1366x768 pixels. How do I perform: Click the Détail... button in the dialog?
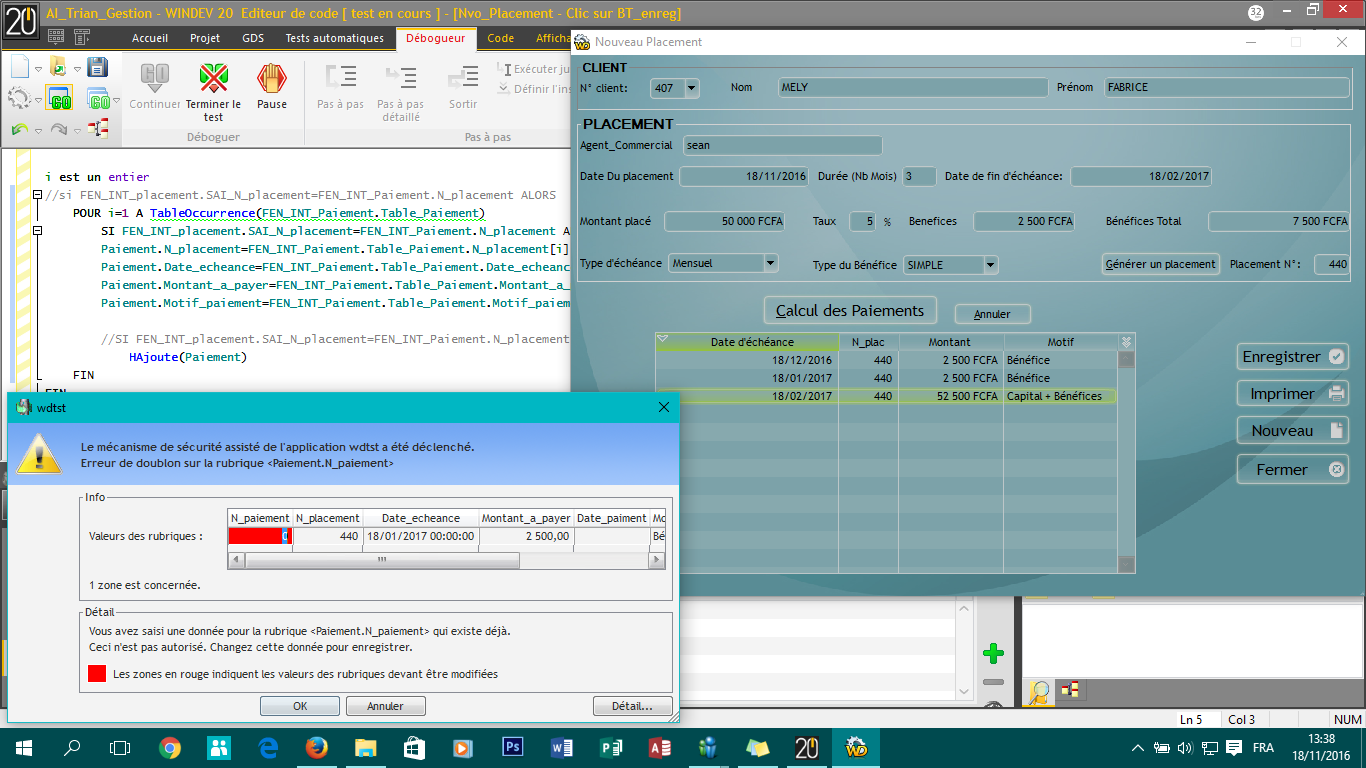tap(632, 706)
